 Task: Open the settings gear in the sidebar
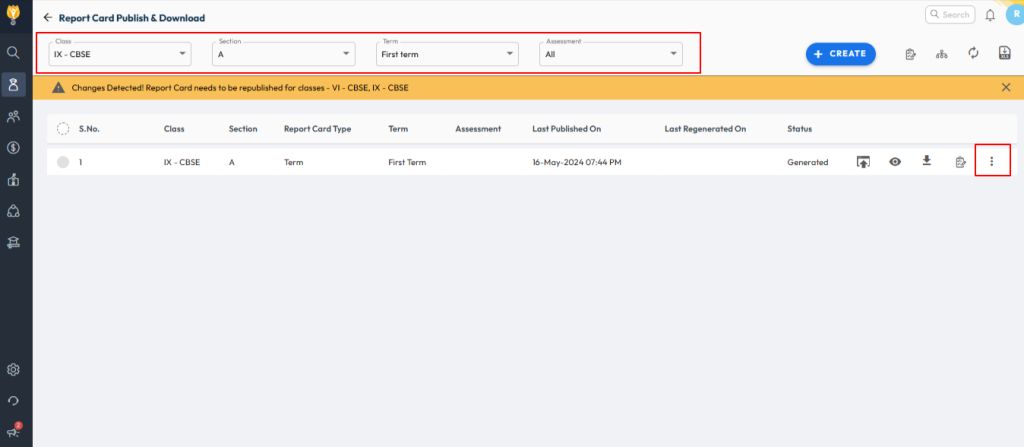pos(14,370)
